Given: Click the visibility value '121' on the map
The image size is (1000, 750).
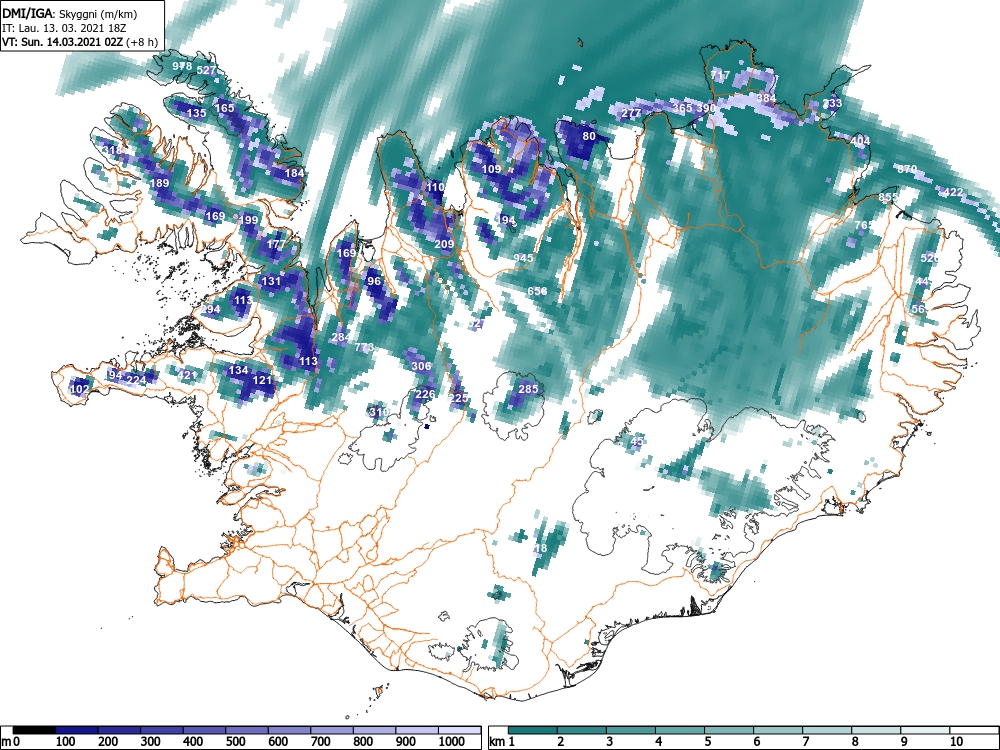Looking at the screenshot, I should pos(263,380).
